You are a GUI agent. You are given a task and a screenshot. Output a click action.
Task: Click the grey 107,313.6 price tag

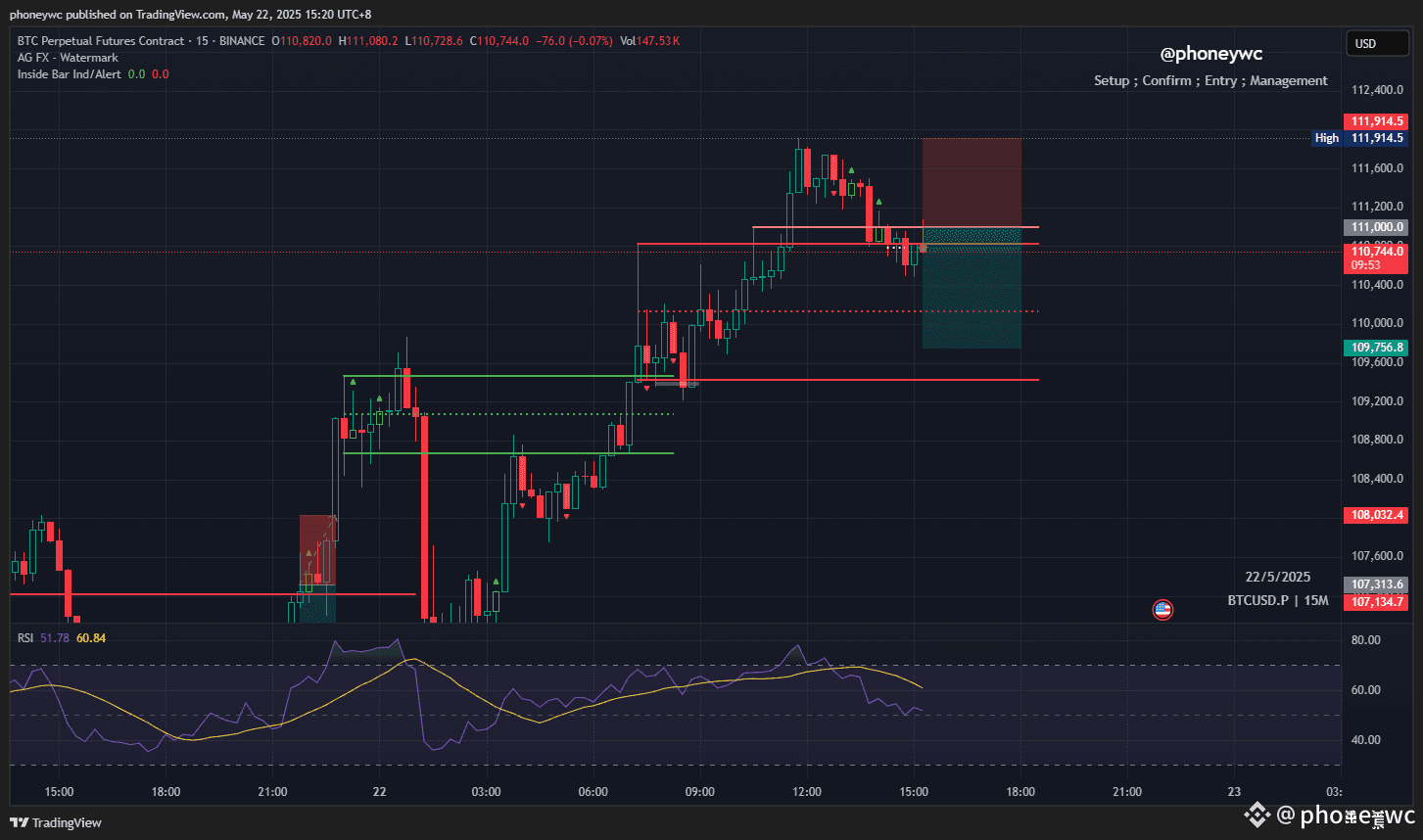[1377, 584]
